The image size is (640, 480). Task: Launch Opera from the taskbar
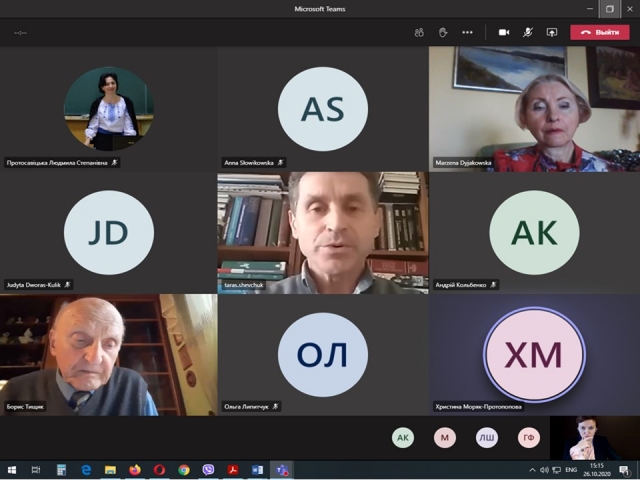tap(159, 470)
